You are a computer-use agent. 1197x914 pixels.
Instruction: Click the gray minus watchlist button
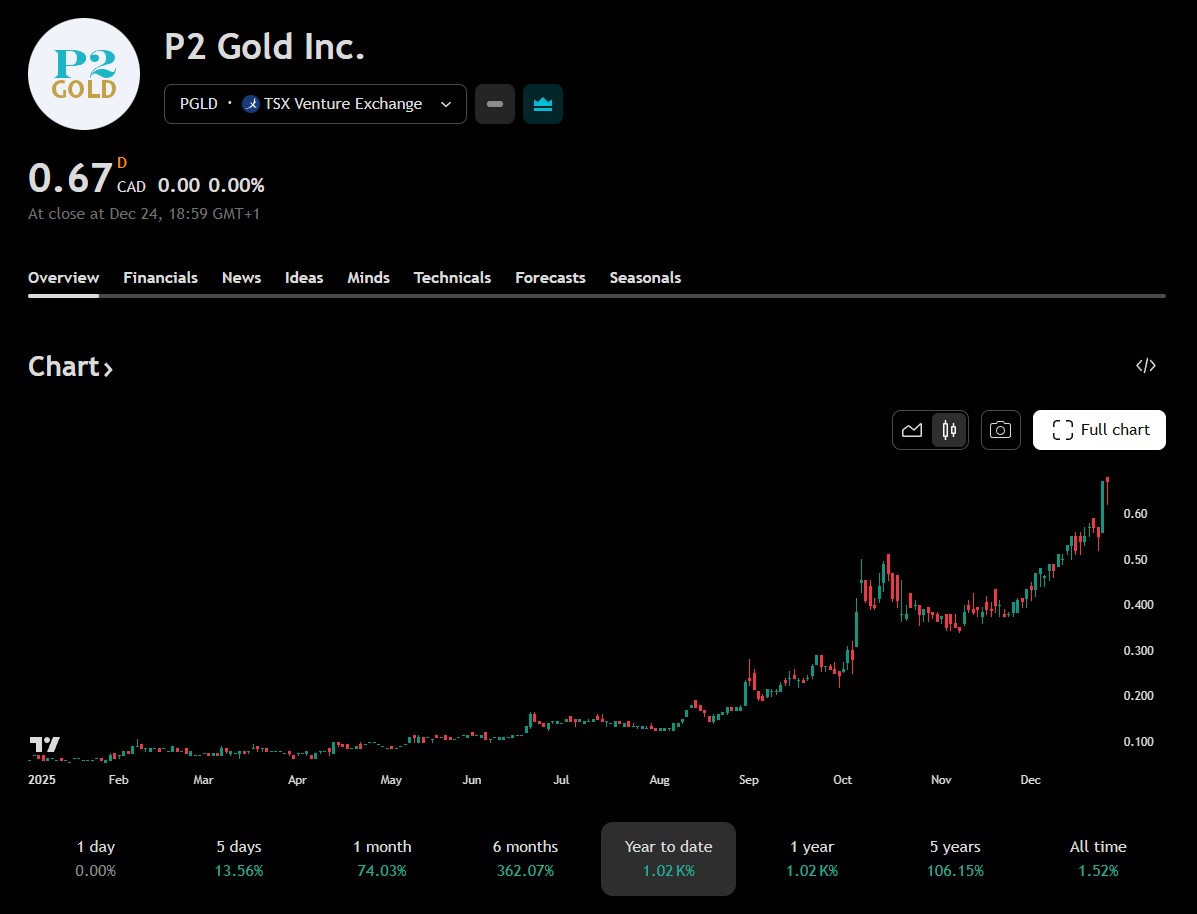click(495, 104)
